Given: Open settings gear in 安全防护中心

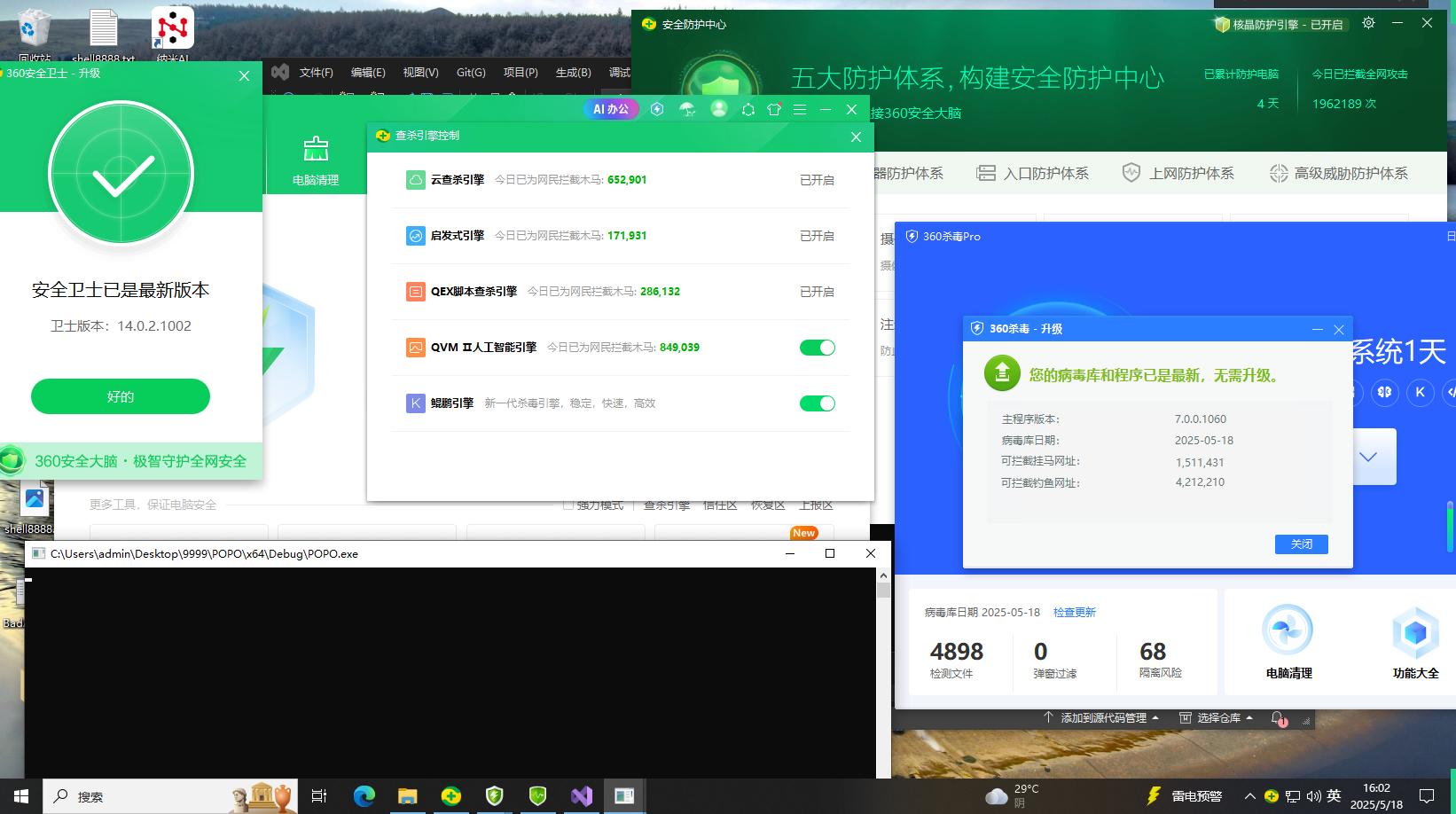Looking at the screenshot, I should (x=1368, y=23).
